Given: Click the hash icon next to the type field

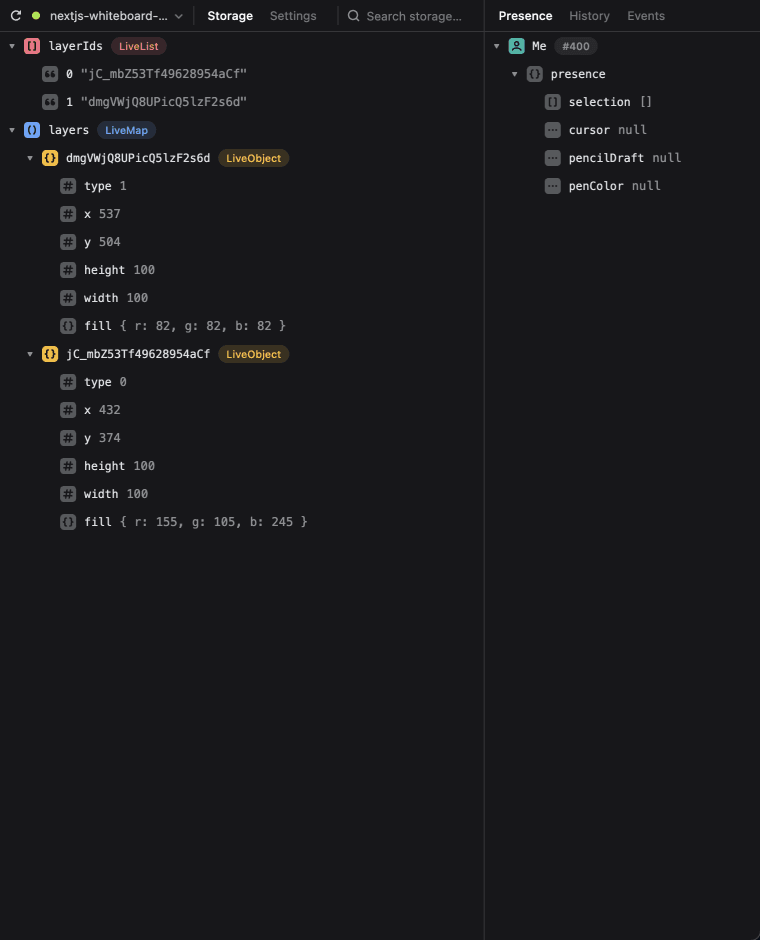Looking at the screenshot, I should click(x=68, y=185).
